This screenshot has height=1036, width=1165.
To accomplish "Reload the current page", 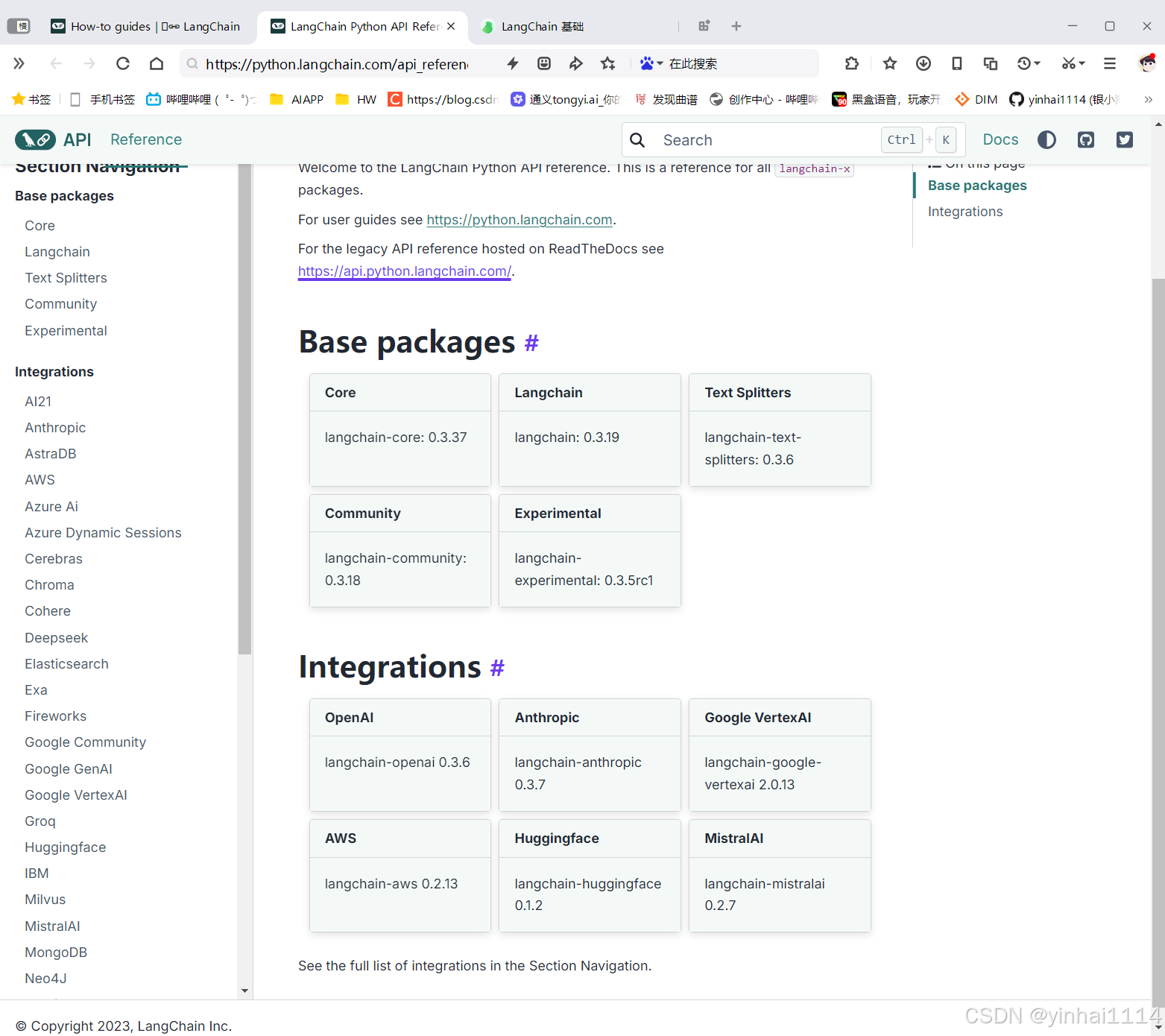I will pyautogui.click(x=123, y=64).
